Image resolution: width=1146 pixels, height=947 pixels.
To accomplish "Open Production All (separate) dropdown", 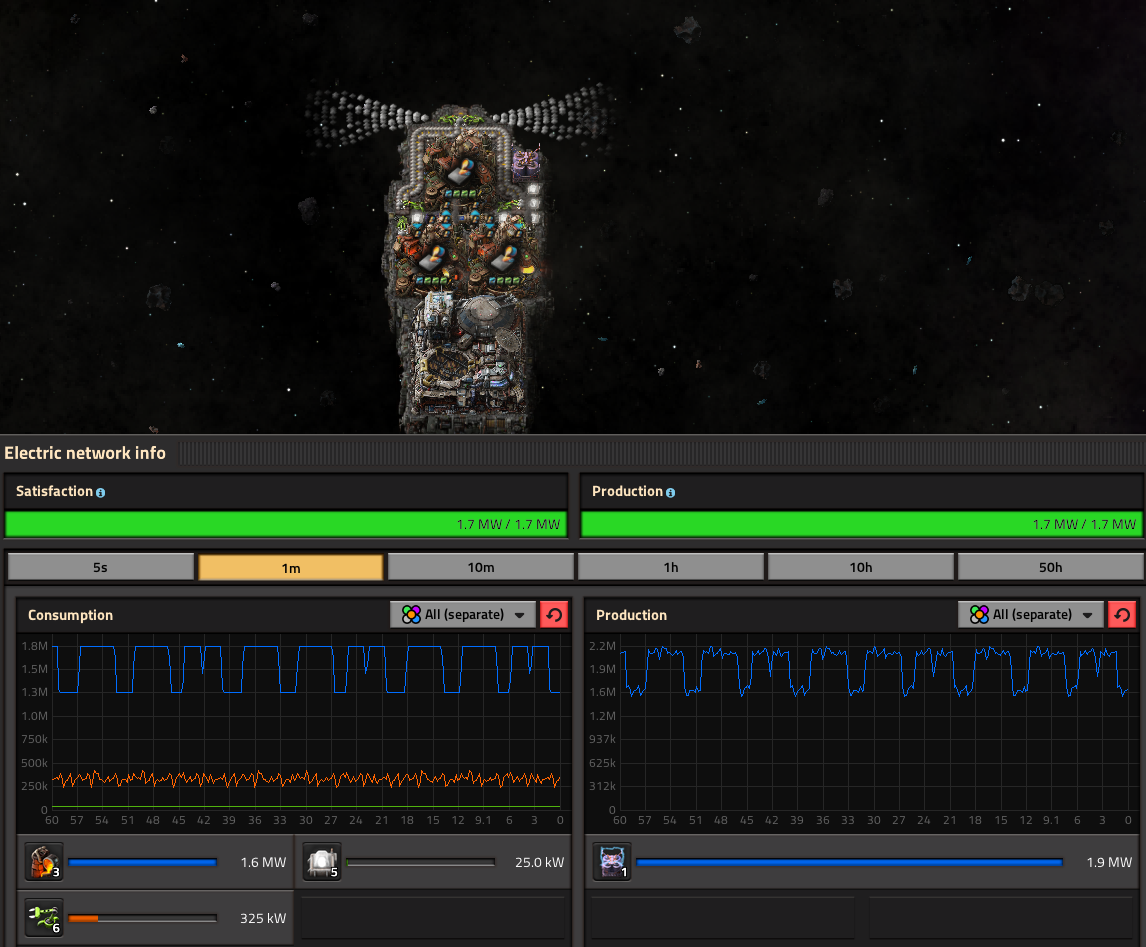I will 1031,615.
